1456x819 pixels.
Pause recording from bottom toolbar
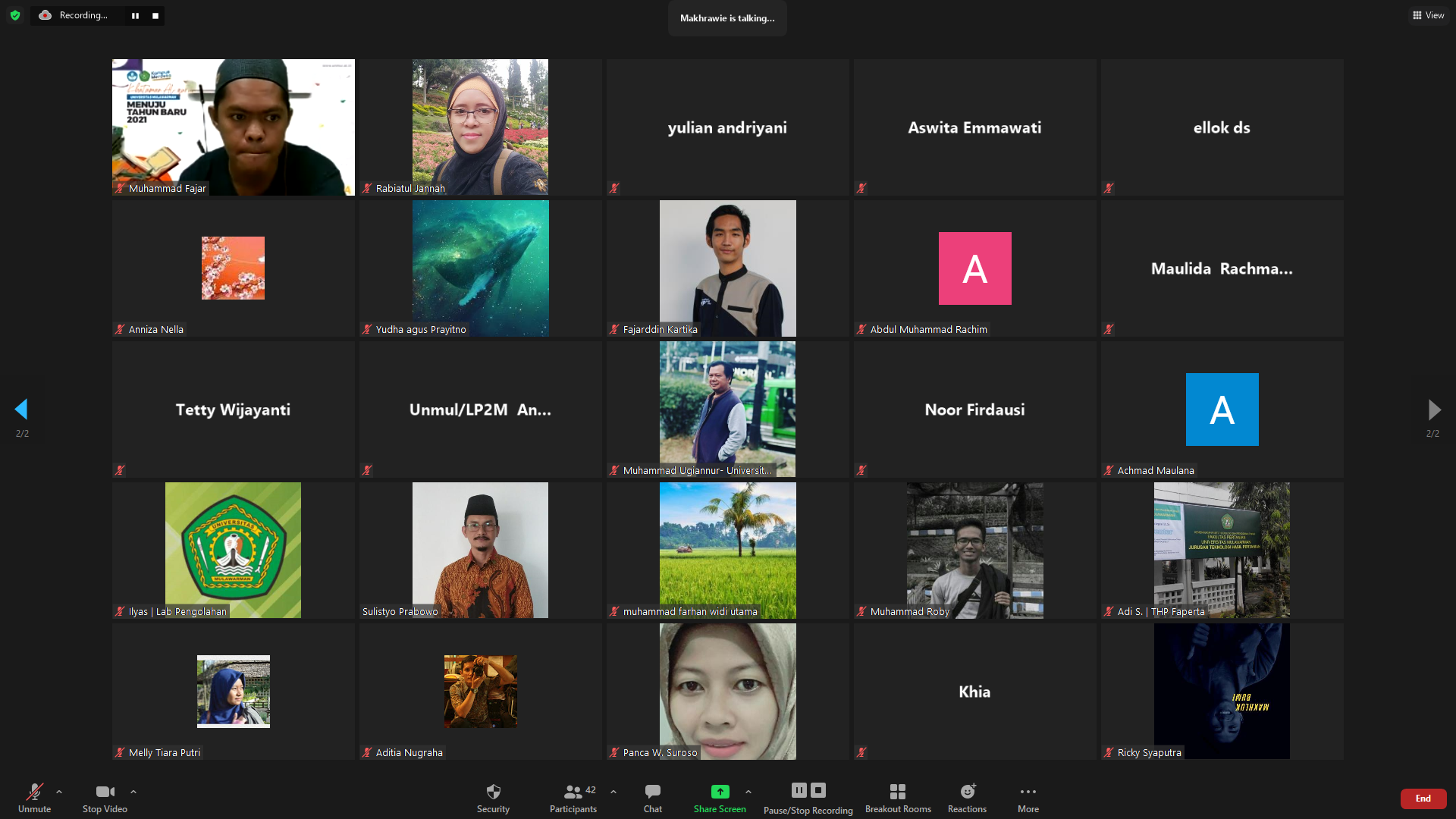[x=799, y=790]
